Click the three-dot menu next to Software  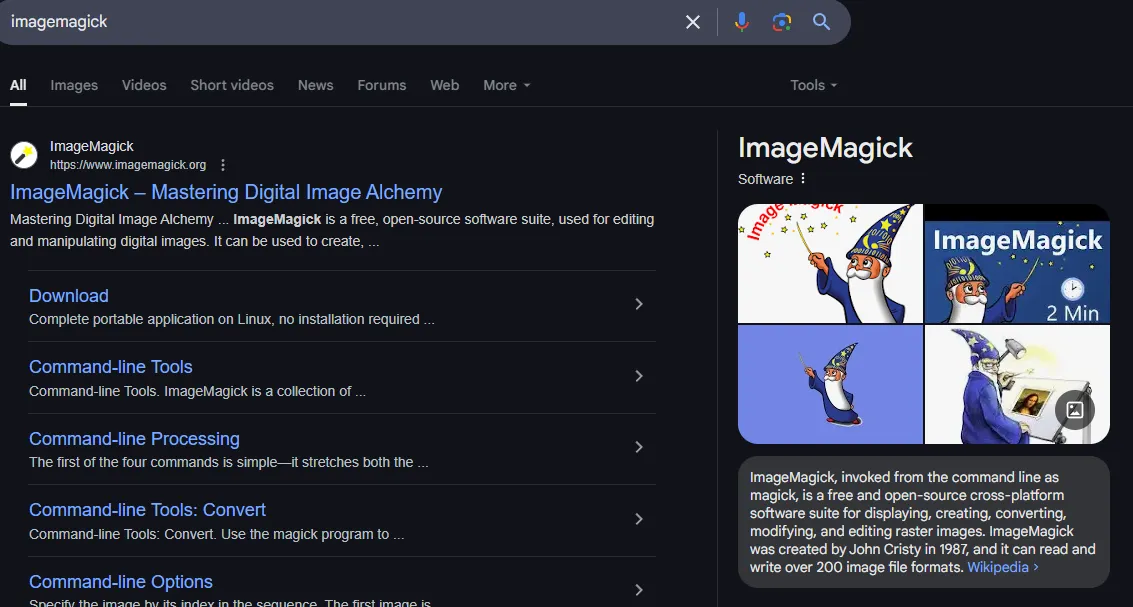[x=803, y=179]
